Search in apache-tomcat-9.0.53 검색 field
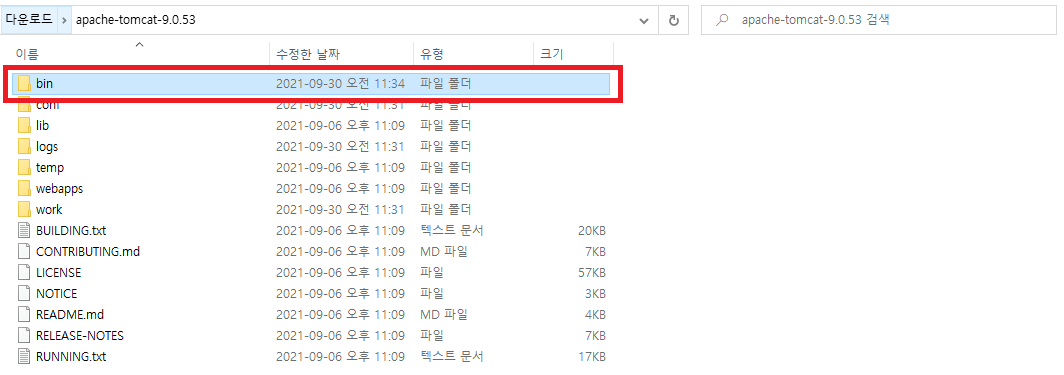 pos(878,20)
